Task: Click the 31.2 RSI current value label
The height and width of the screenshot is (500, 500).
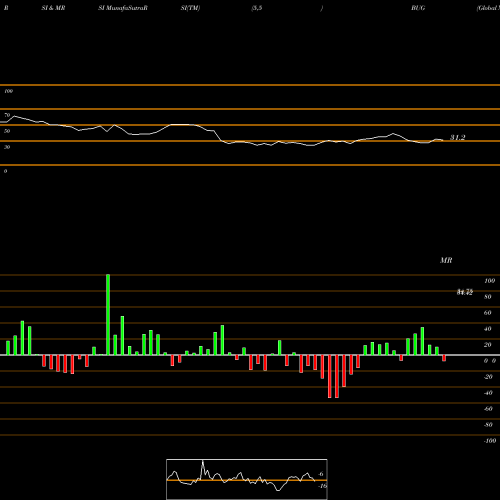Action: (x=457, y=137)
